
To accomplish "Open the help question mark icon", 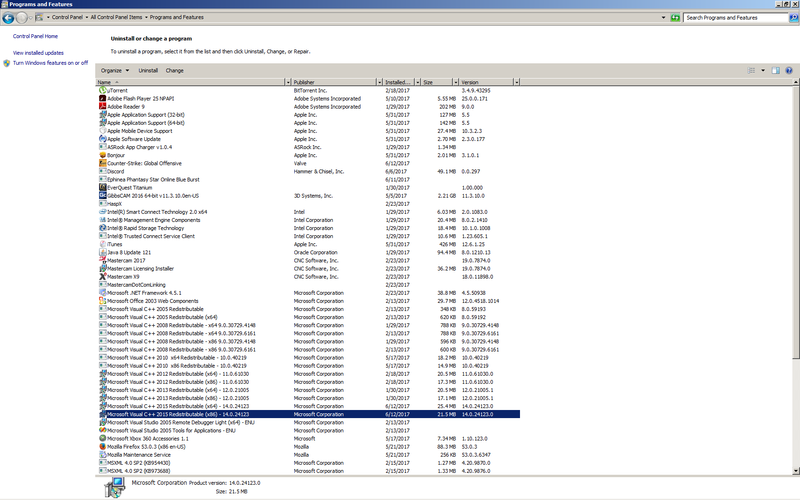I will coord(789,70).
